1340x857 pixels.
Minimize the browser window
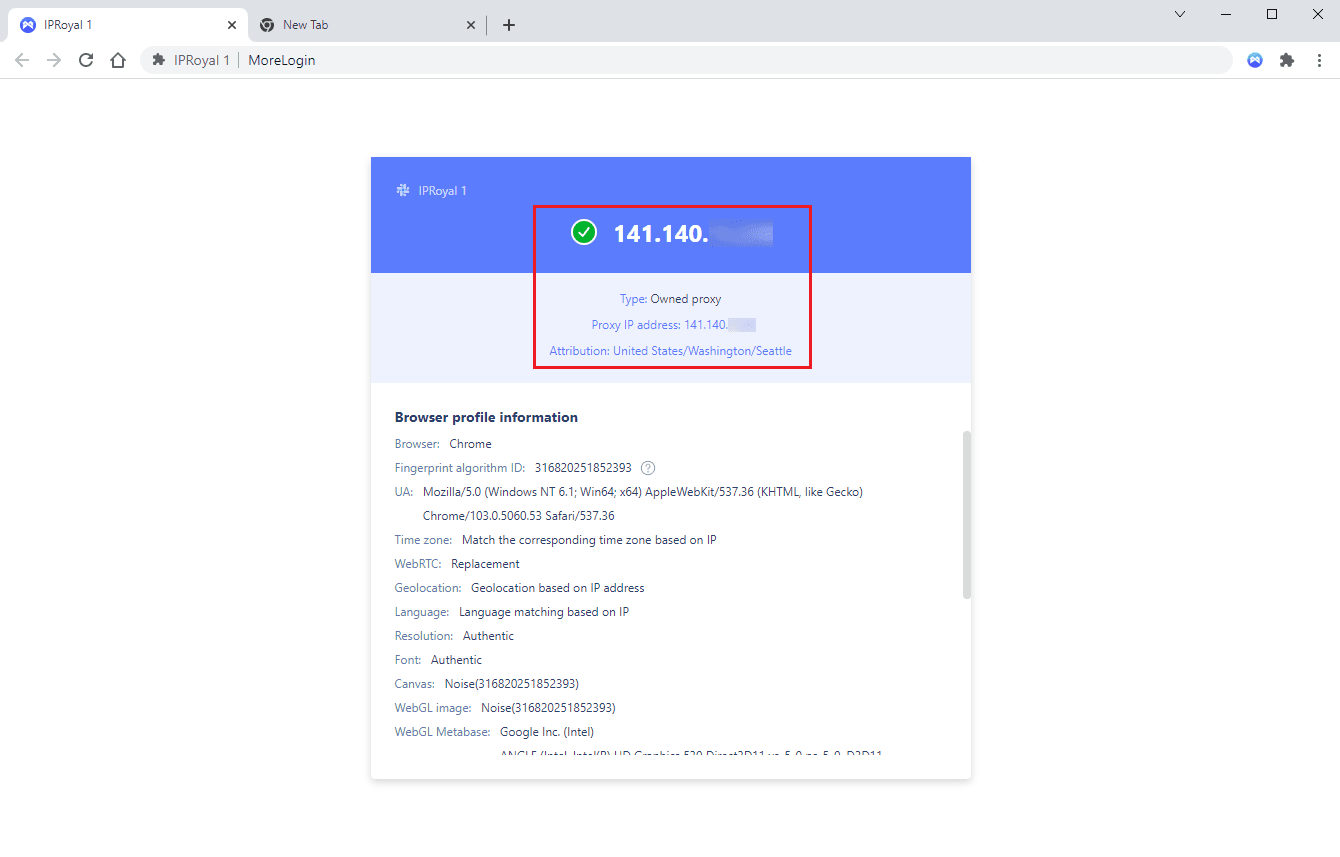pyautogui.click(x=1226, y=14)
